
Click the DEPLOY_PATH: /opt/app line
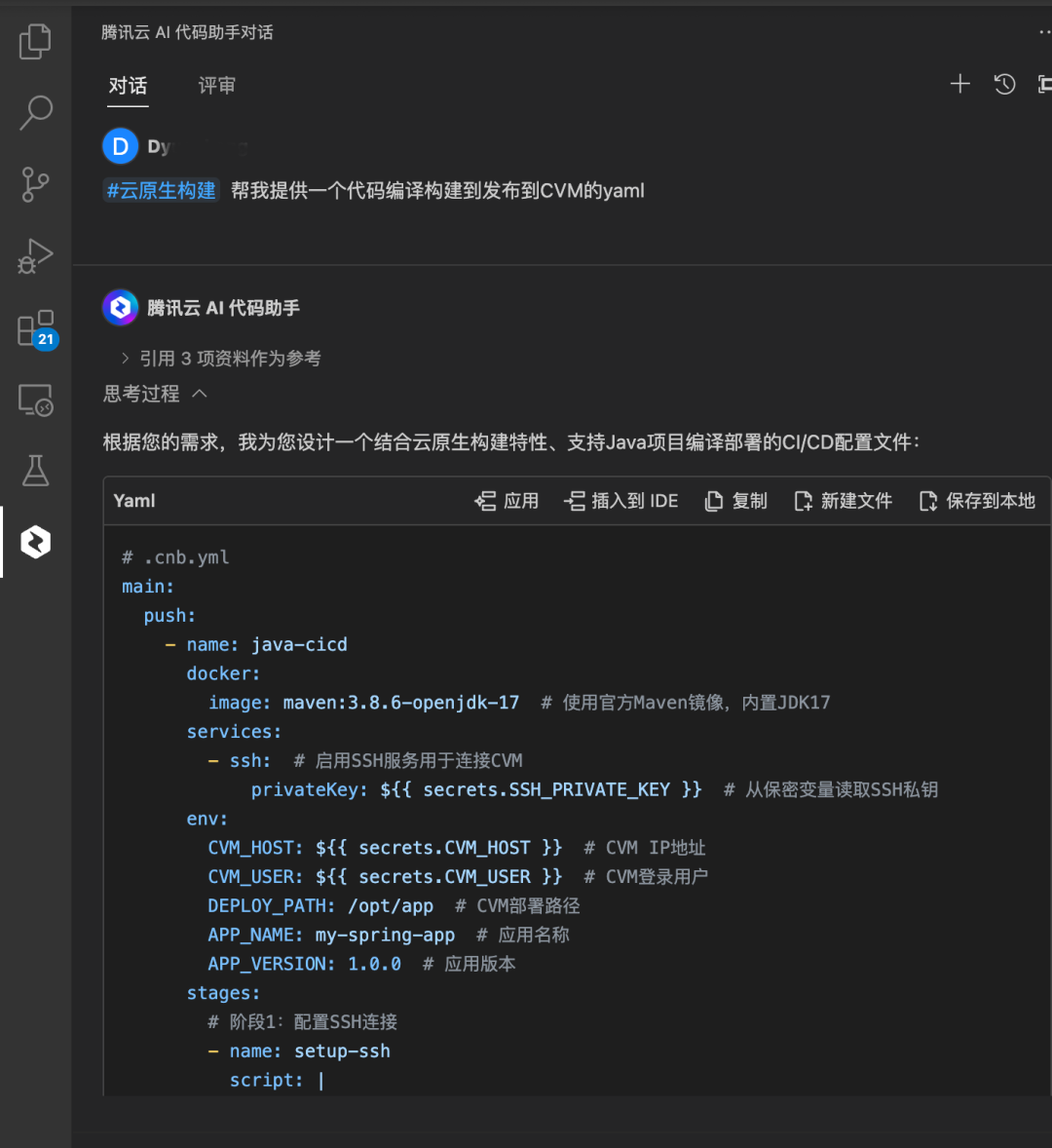[x=394, y=905]
